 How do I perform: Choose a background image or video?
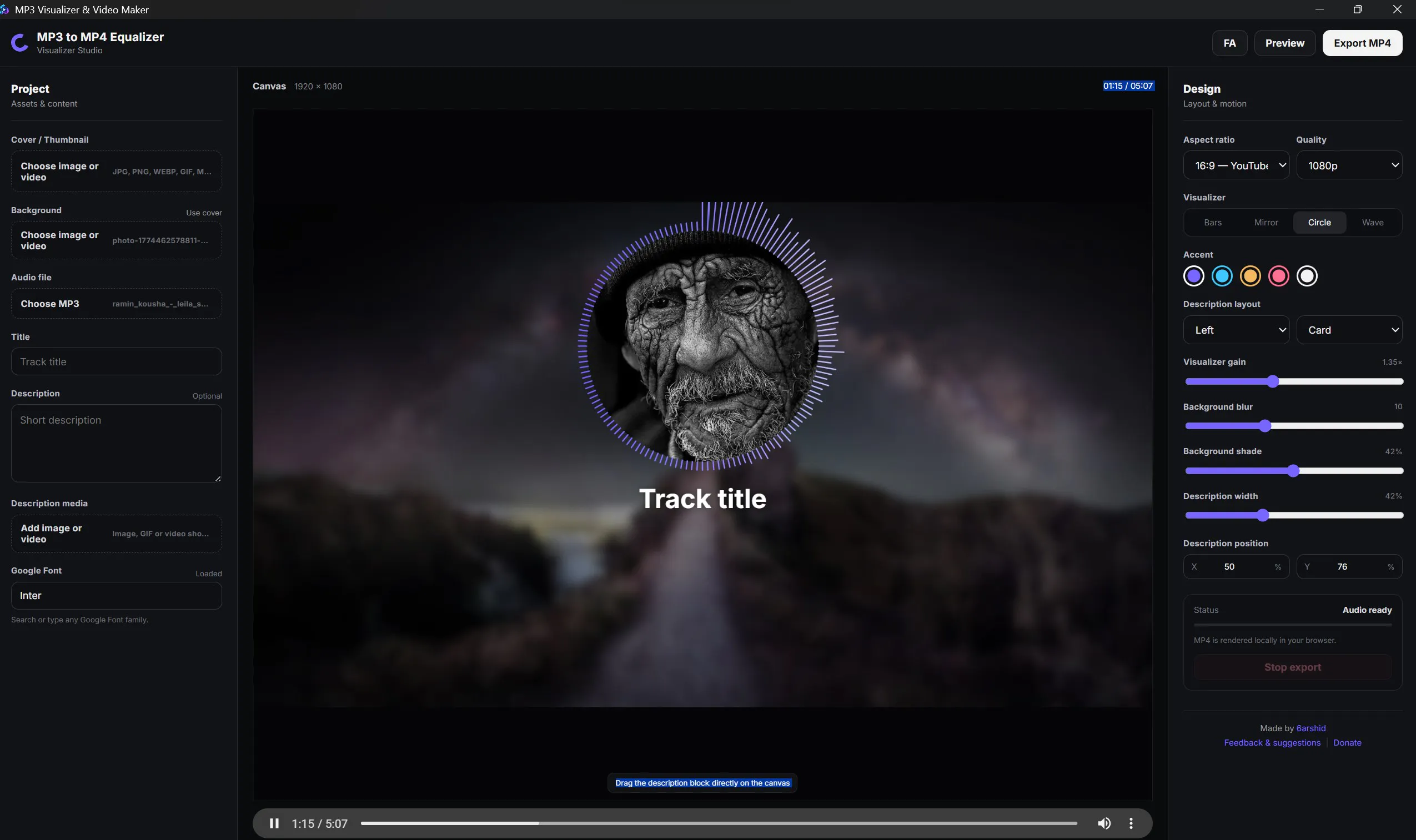point(116,240)
